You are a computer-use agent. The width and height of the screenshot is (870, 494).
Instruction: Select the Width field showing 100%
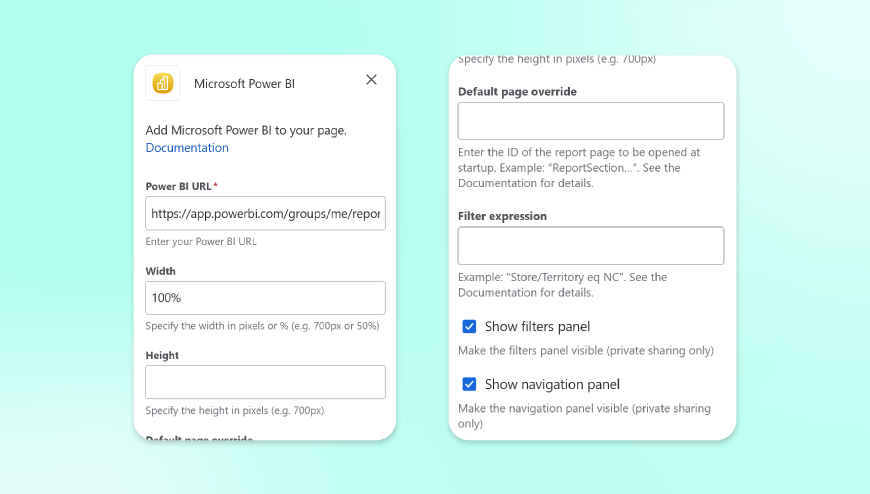(x=265, y=298)
